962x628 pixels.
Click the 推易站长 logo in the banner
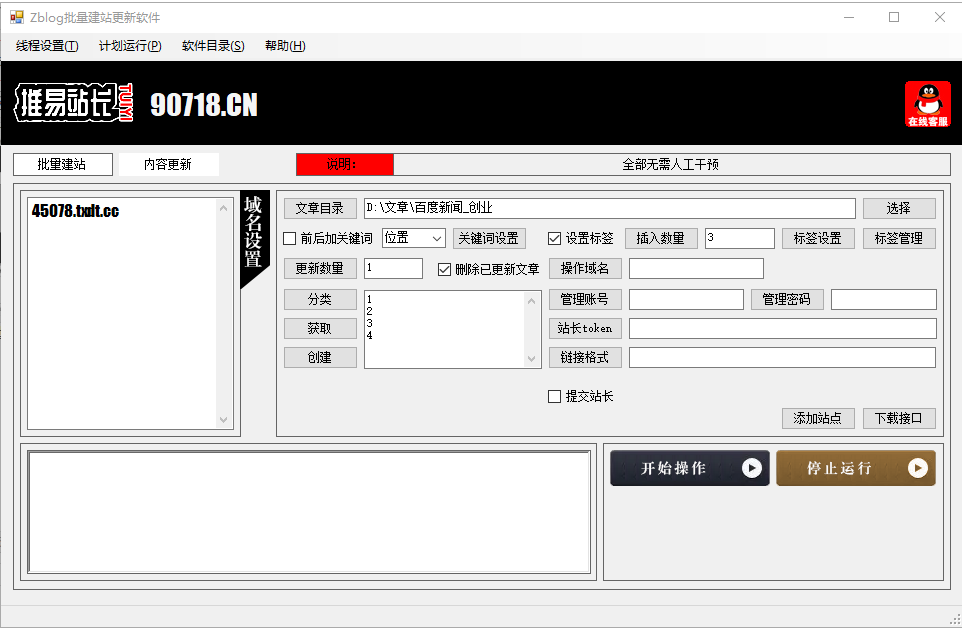pos(74,102)
